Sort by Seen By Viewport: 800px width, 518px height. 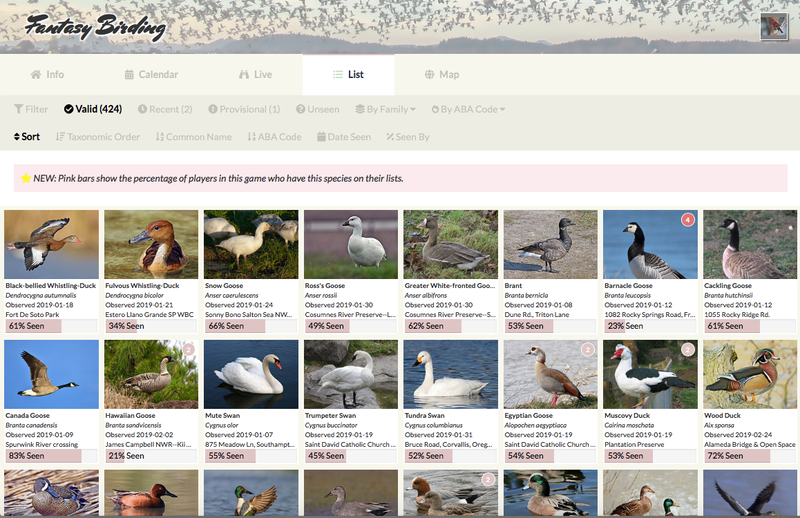(x=408, y=137)
